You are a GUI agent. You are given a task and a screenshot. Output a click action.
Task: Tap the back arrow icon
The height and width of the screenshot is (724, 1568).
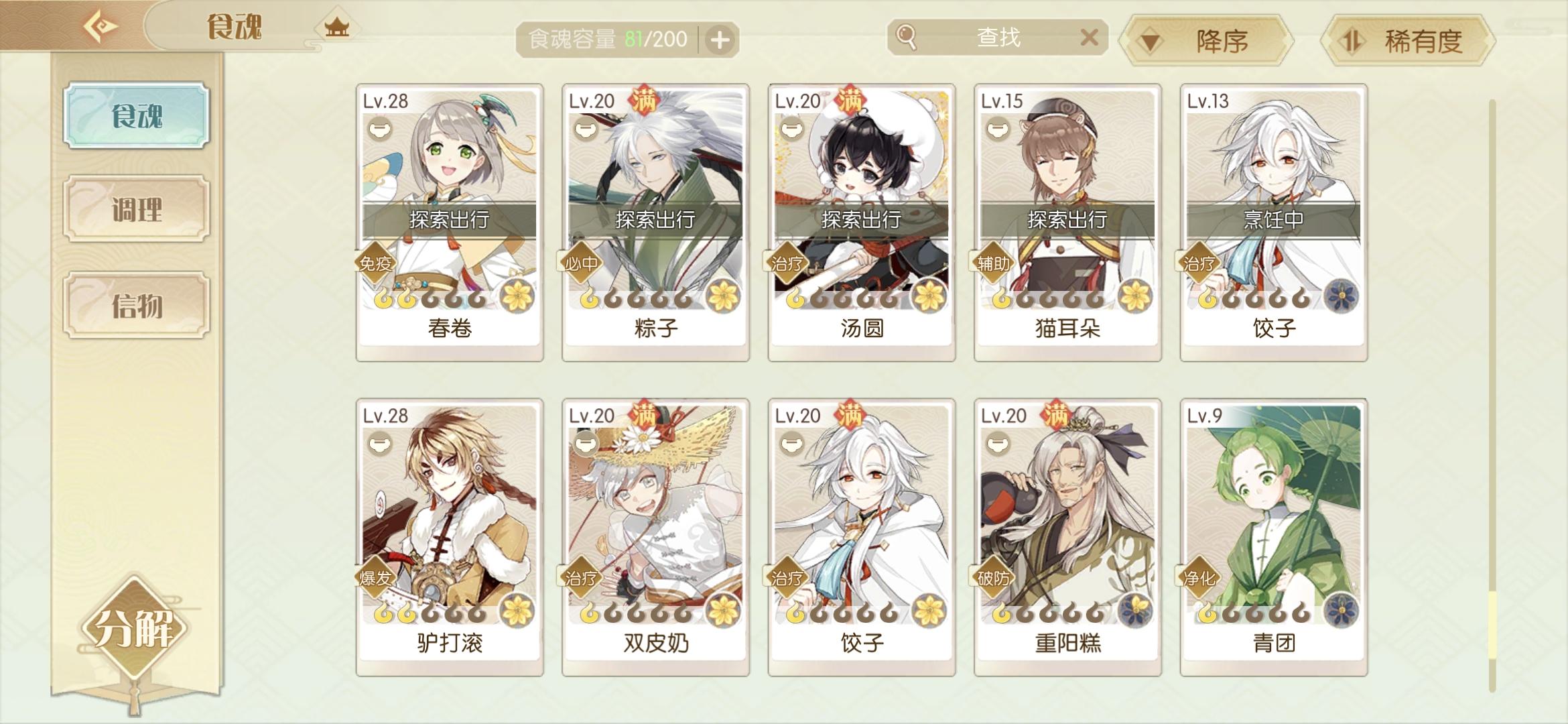coord(100,27)
